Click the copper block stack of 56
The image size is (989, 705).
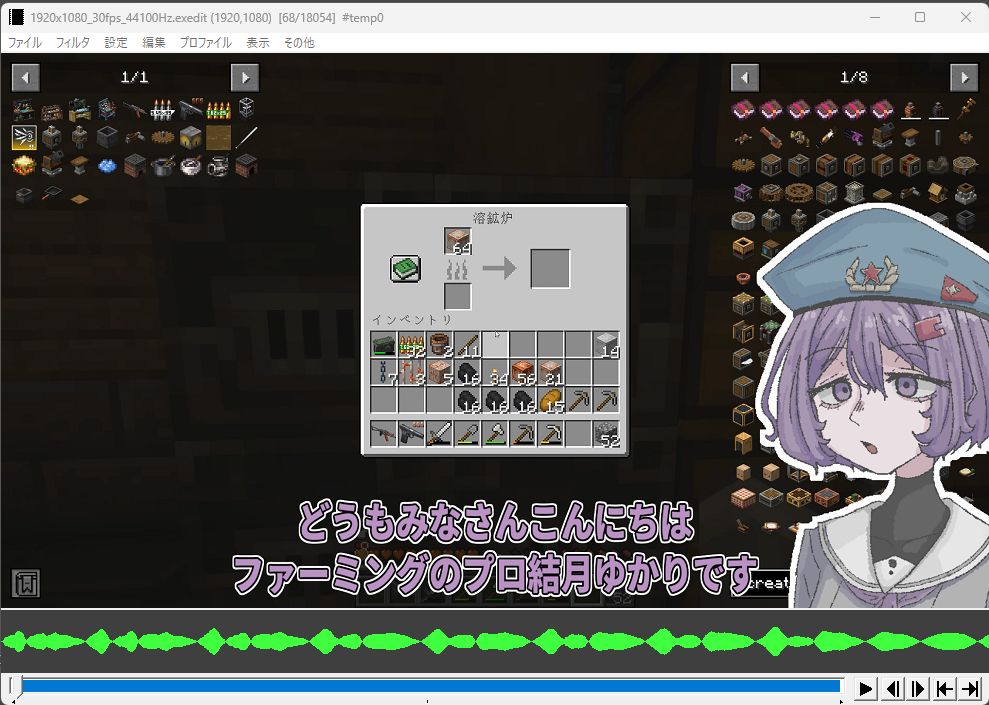point(523,373)
